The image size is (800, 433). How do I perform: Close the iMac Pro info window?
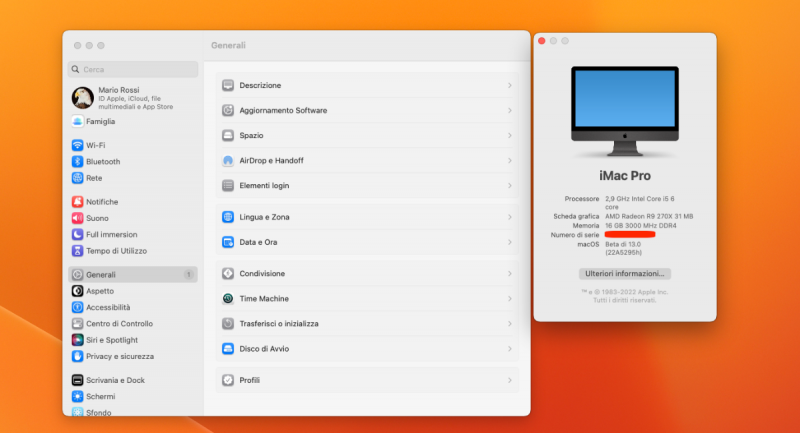pyautogui.click(x=542, y=41)
